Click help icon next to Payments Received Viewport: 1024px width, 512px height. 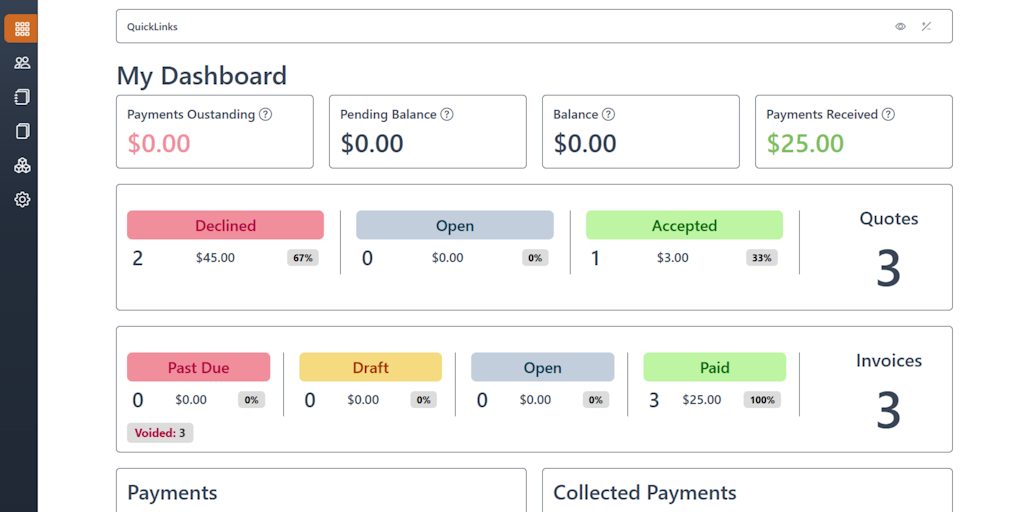pos(888,114)
